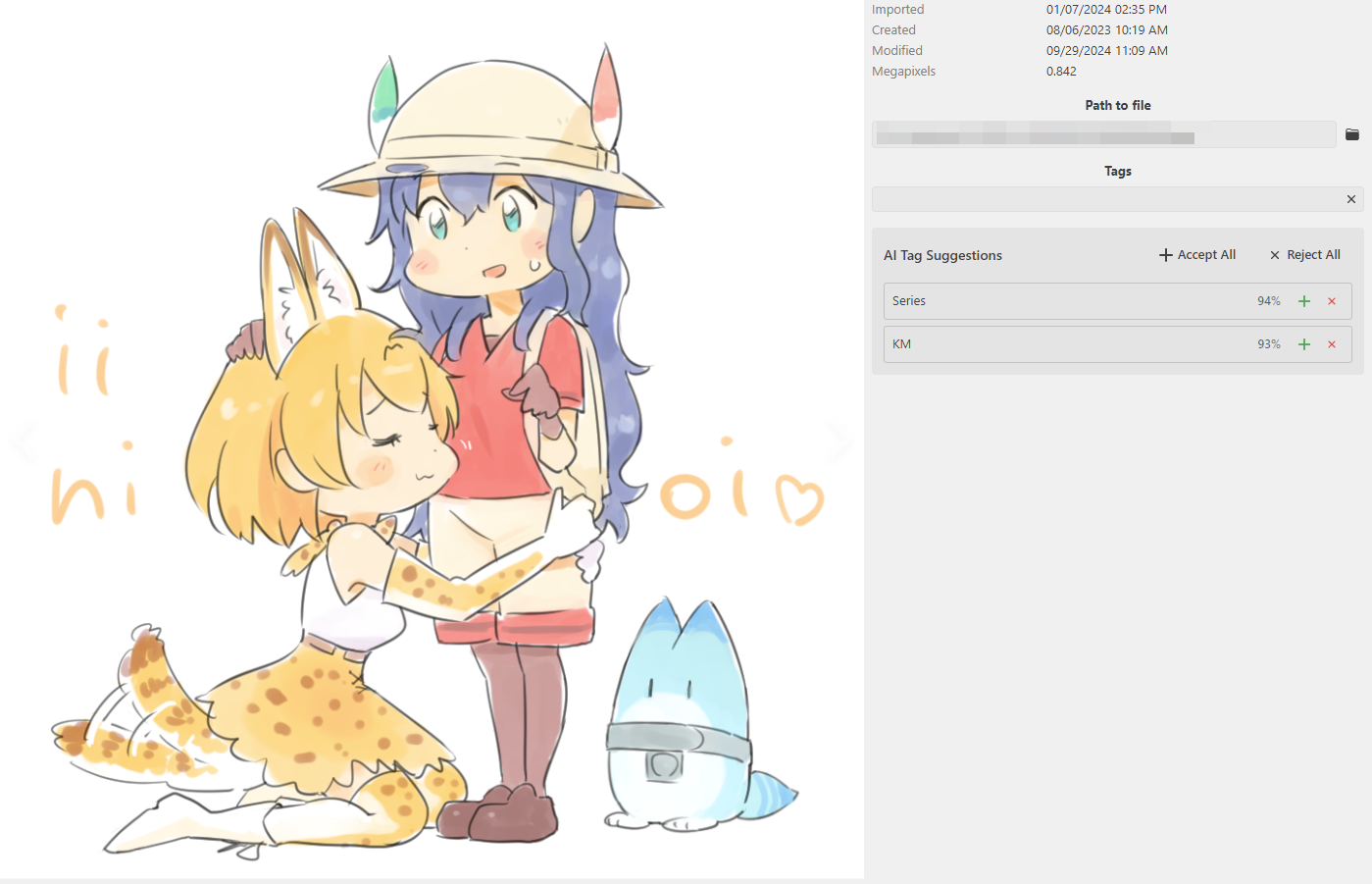Click the Imported label
The height and width of the screenshot is (884, 1372).
click(898, 10)
